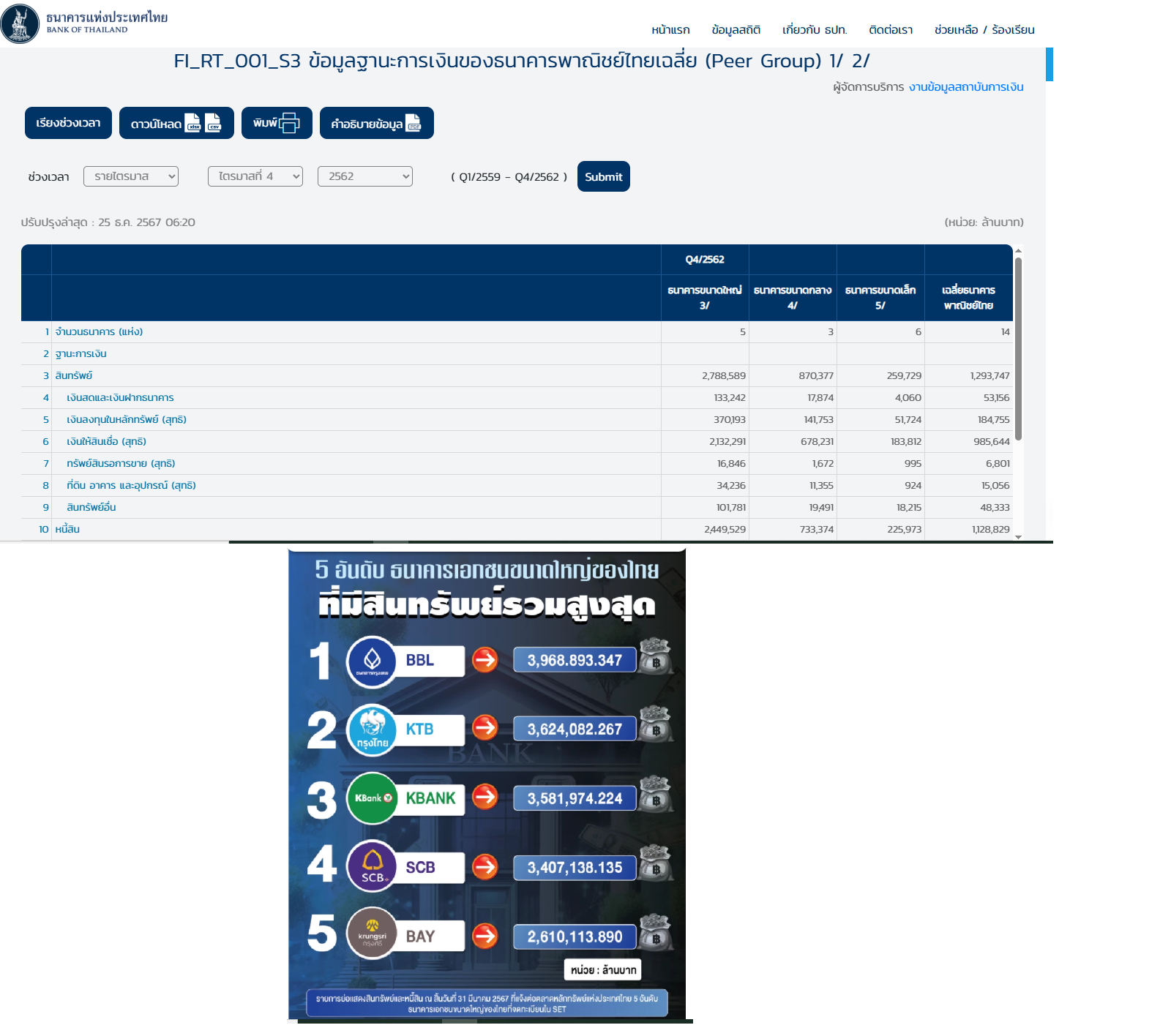Click the 3,624,082.267 value for KTB
Screen dimensions: 1171x1036
(x=575, y=729)
